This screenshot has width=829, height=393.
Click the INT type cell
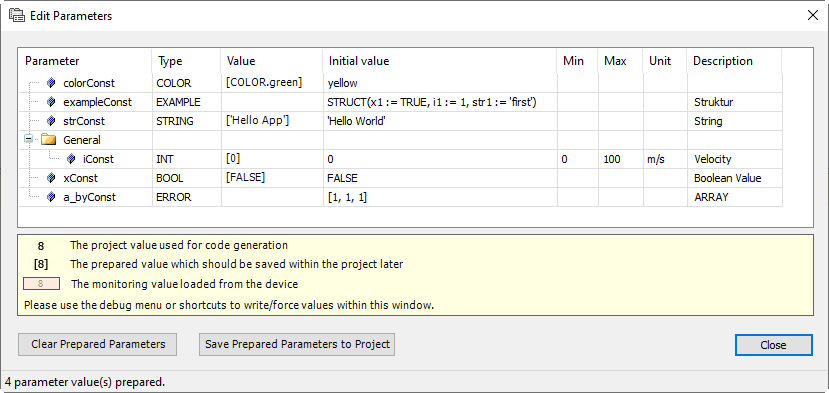click(187, 159)
